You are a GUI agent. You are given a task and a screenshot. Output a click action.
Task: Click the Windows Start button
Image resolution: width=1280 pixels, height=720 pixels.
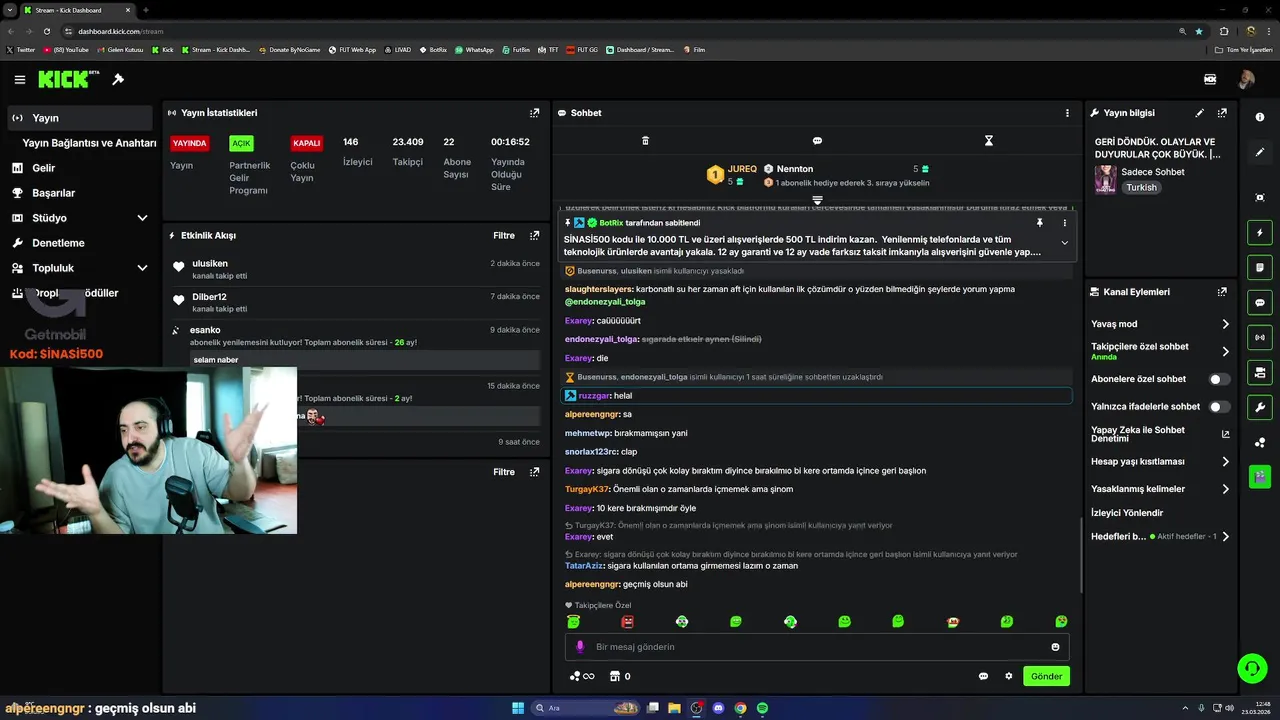coord(518,708)
